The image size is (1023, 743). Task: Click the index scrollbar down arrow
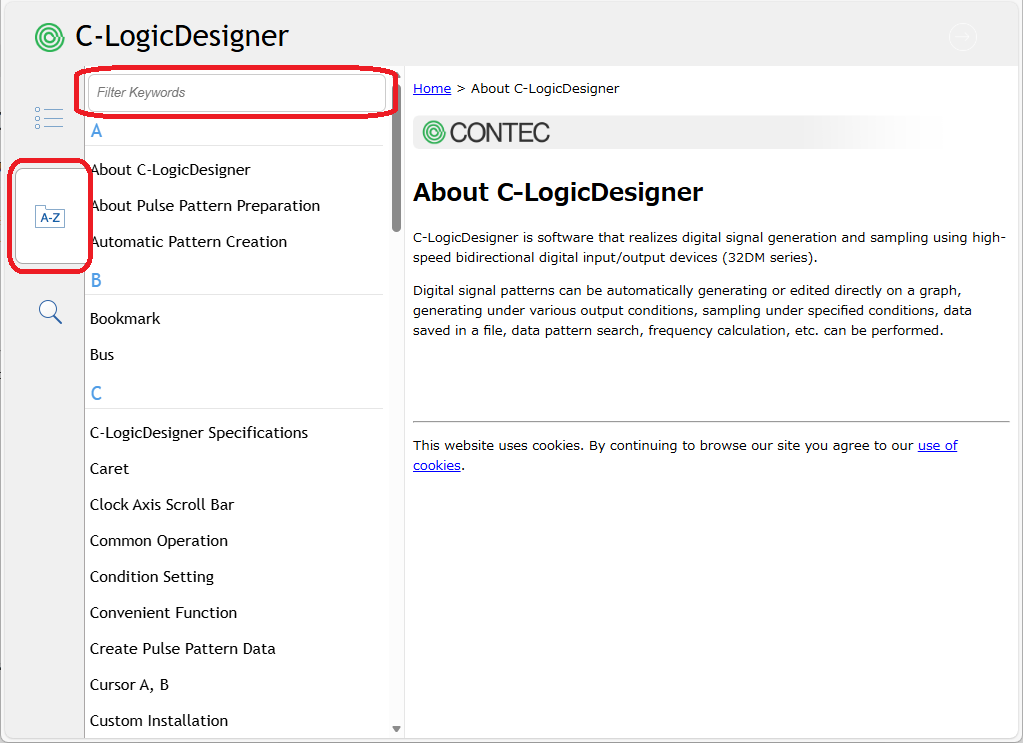pyautogui.click(x=396, y=729)
